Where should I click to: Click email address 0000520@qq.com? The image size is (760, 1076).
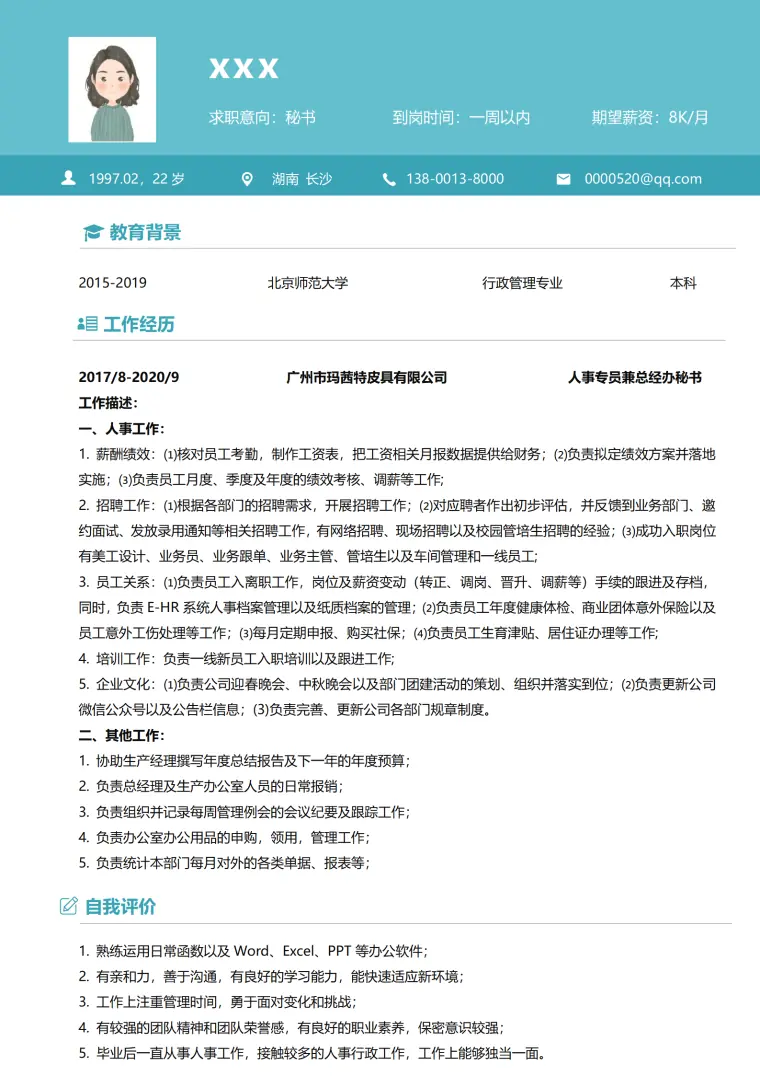[643, 179]
